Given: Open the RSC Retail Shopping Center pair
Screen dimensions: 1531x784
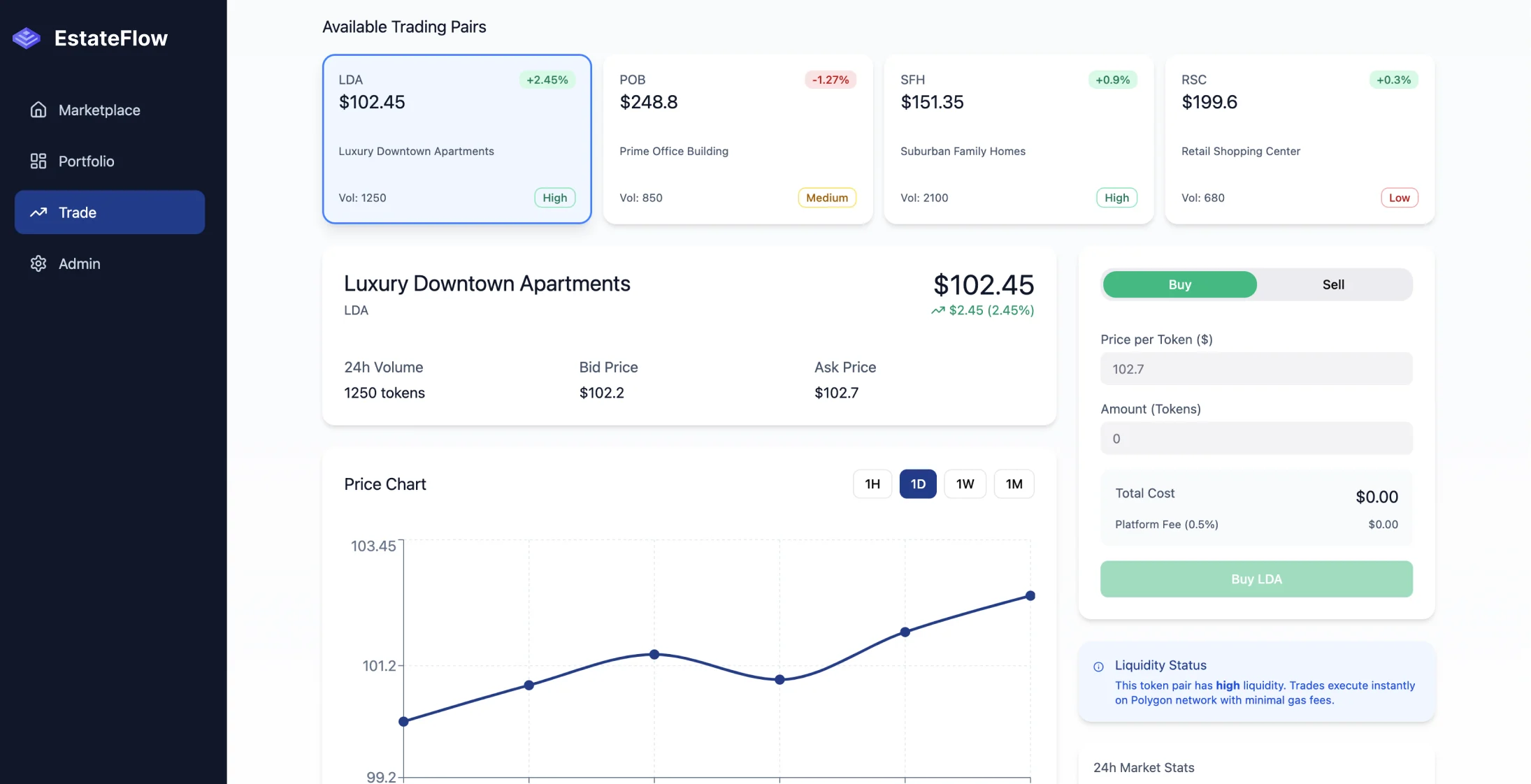Looking at the screenshot, I should (1299, 140).
